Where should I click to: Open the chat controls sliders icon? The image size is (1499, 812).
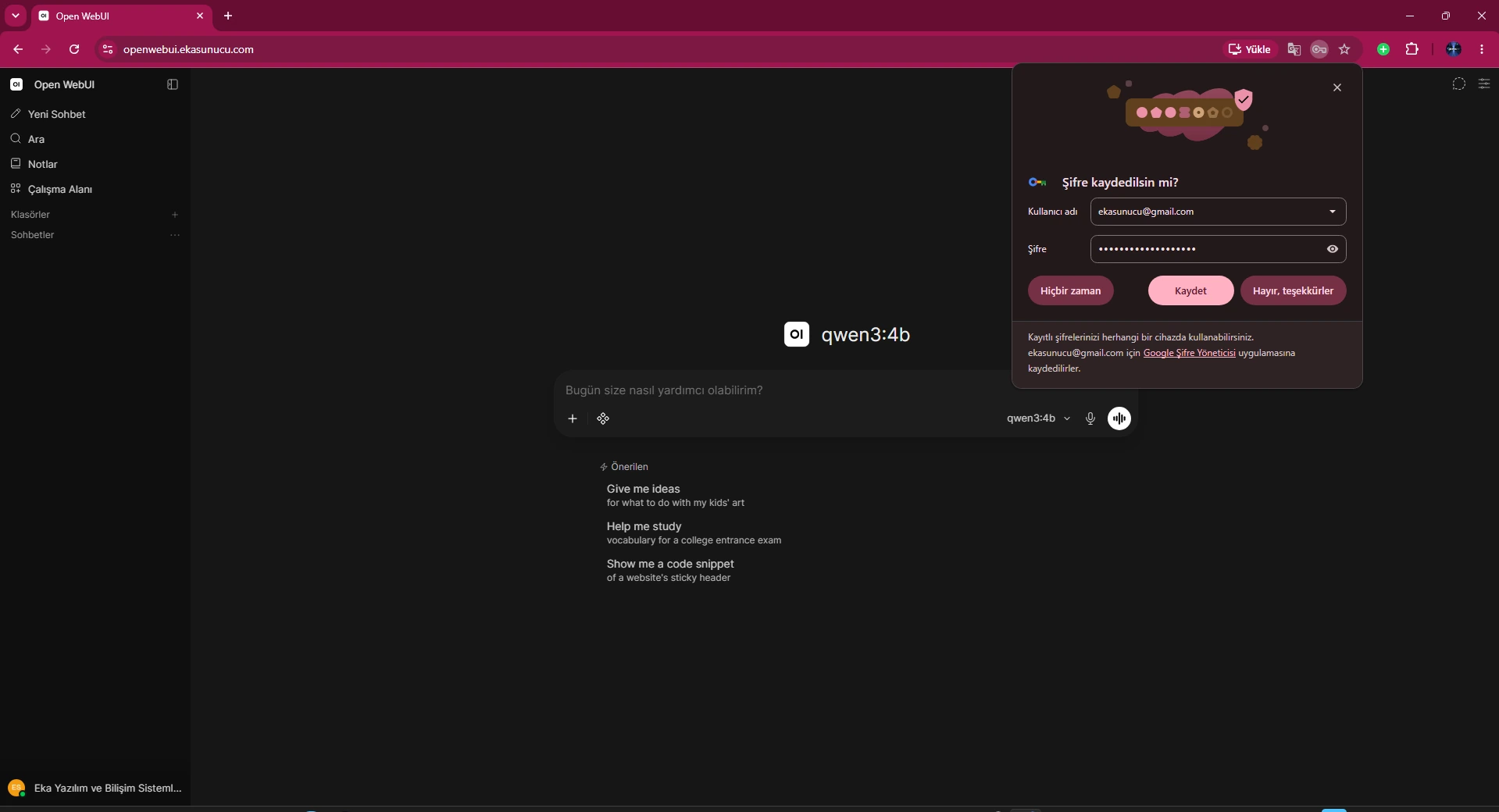pos(1484,84)
